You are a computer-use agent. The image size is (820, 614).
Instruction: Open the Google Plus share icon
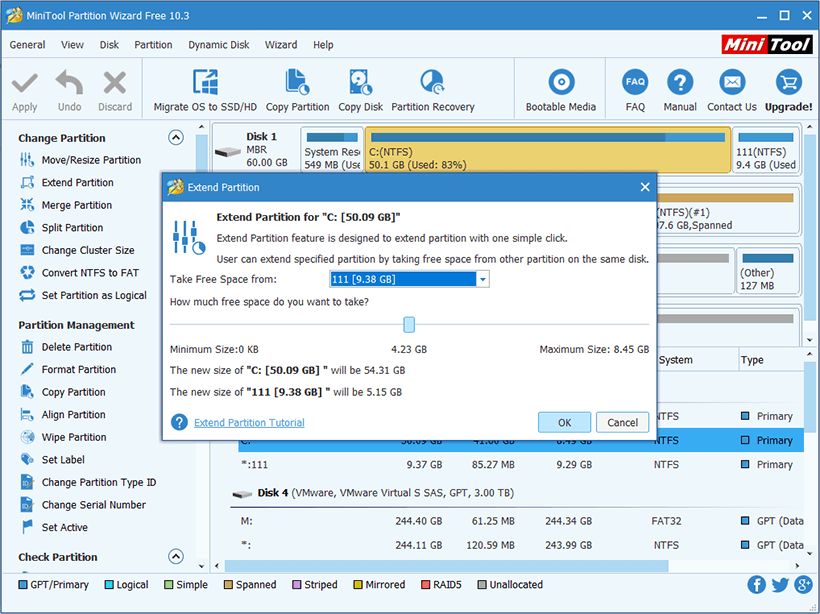click(803, 585)
